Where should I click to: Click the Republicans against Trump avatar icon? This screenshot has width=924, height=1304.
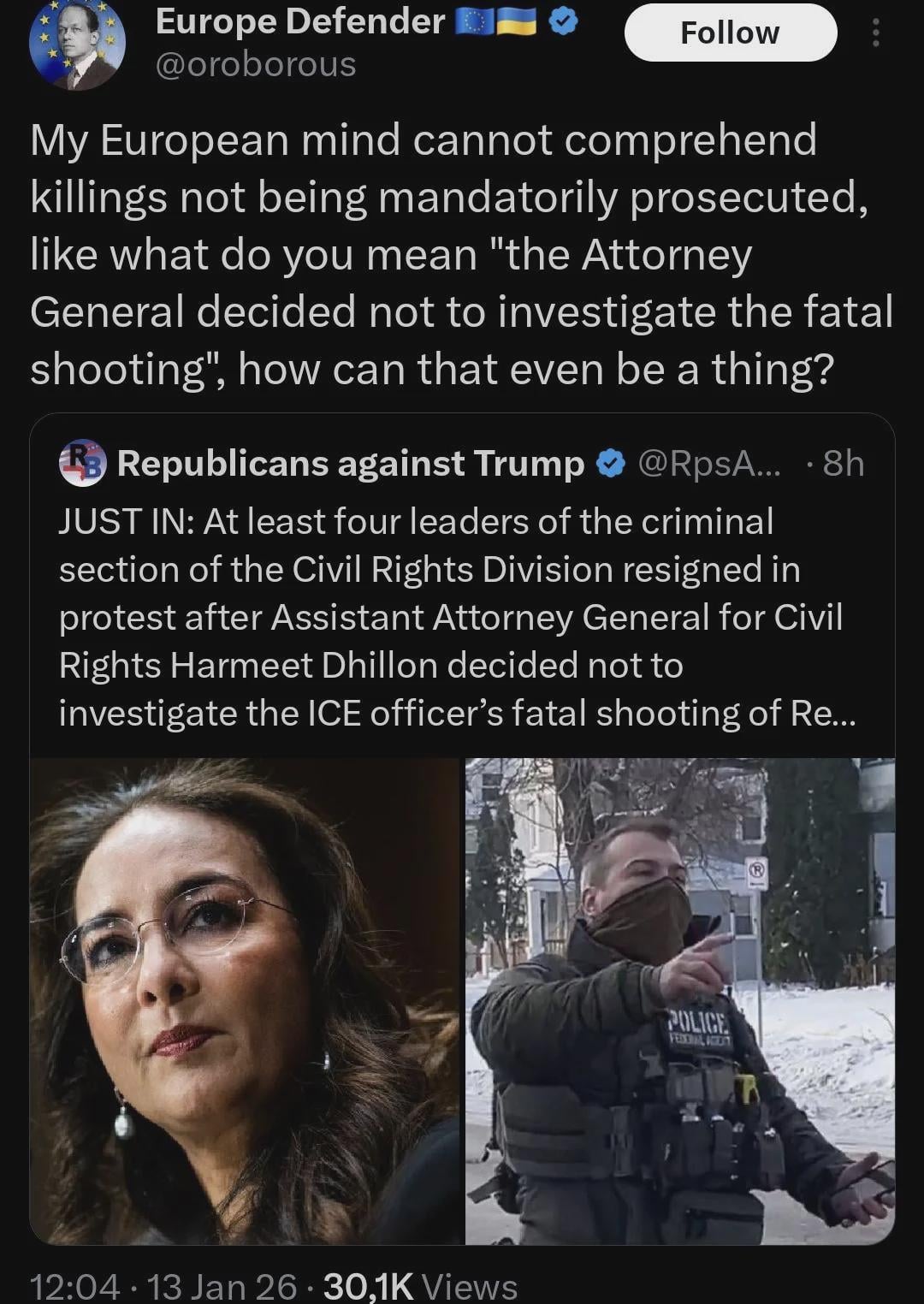[x=82, y=463]
